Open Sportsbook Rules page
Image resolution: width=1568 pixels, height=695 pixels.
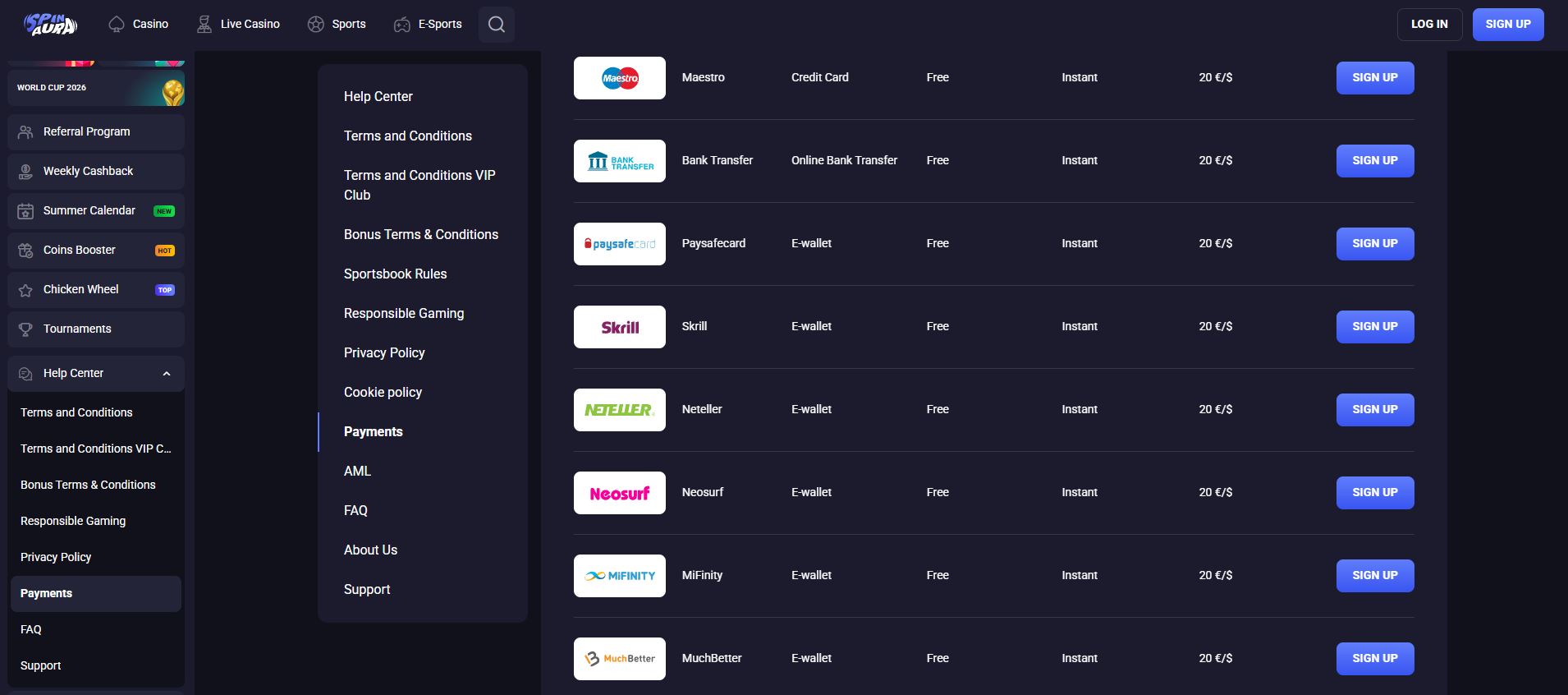coord(395,274)
